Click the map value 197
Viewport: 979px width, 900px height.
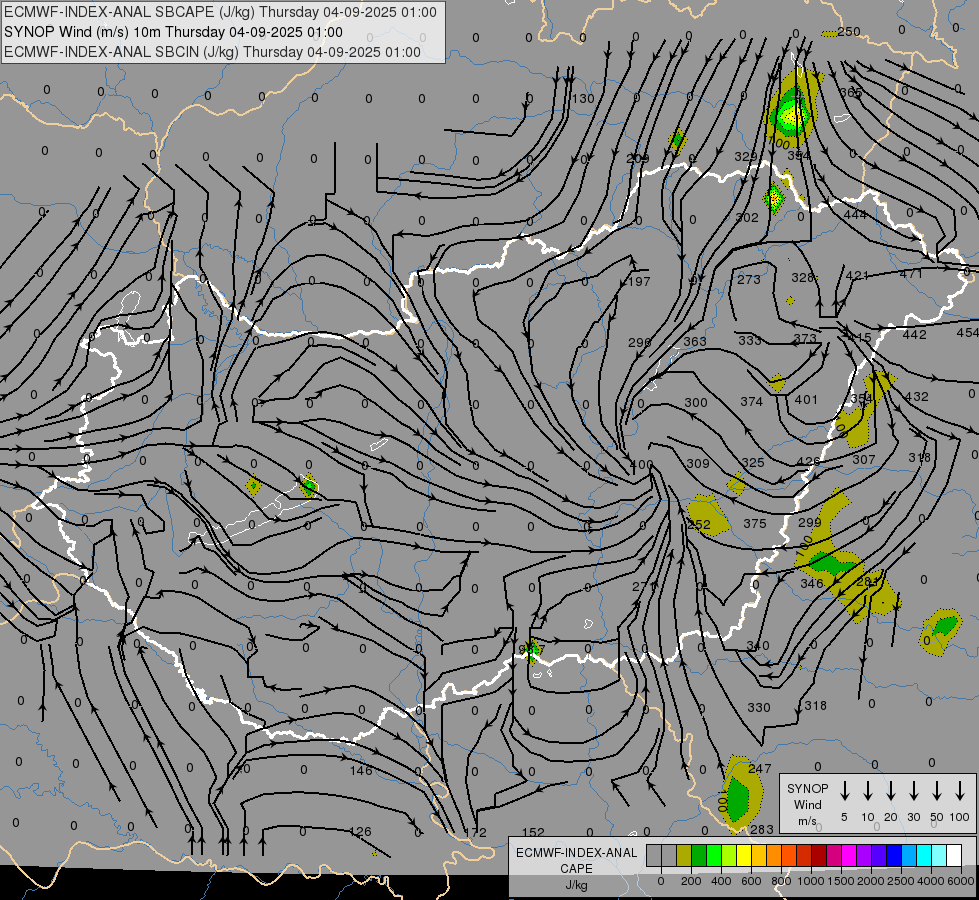[639, 282]
